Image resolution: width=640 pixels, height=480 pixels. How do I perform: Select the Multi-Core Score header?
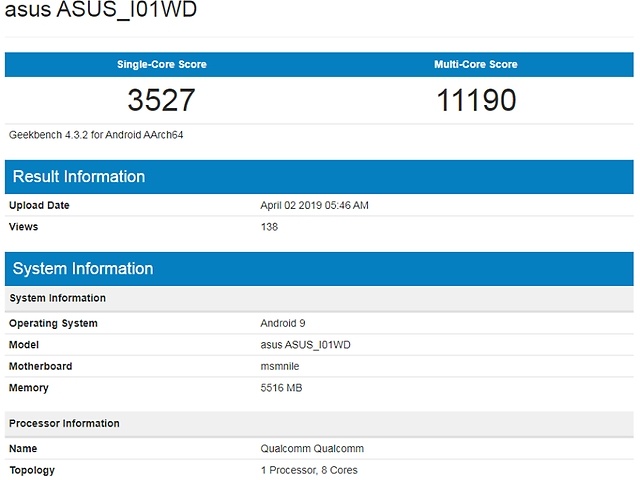click(x=476, y=64)
